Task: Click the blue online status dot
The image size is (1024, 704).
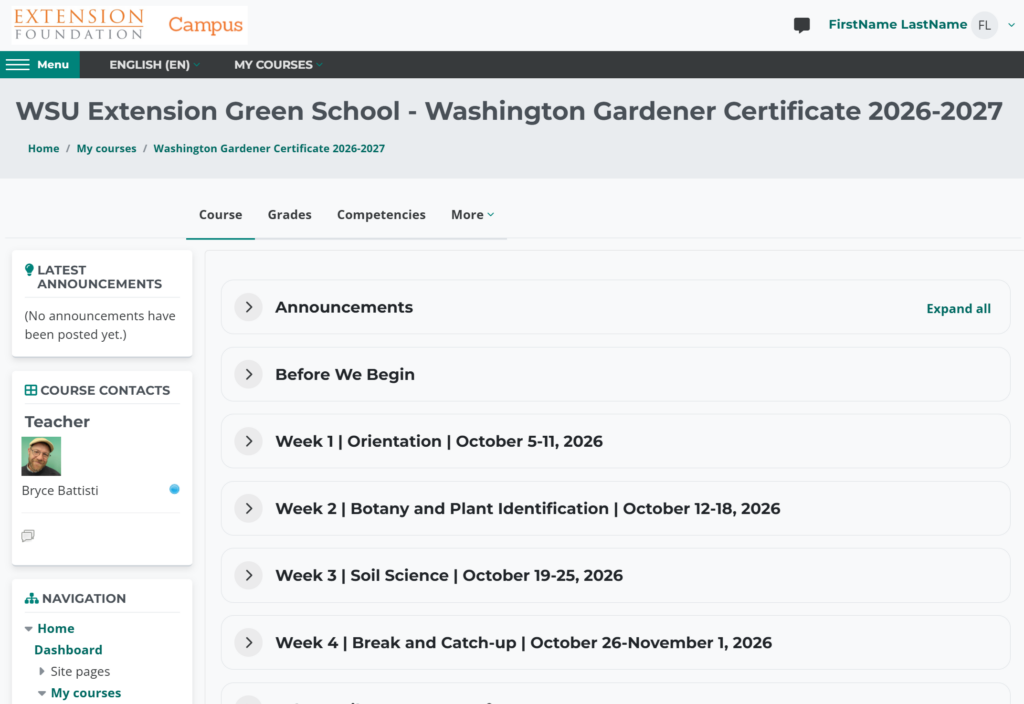Action: (x=174, y=489)
